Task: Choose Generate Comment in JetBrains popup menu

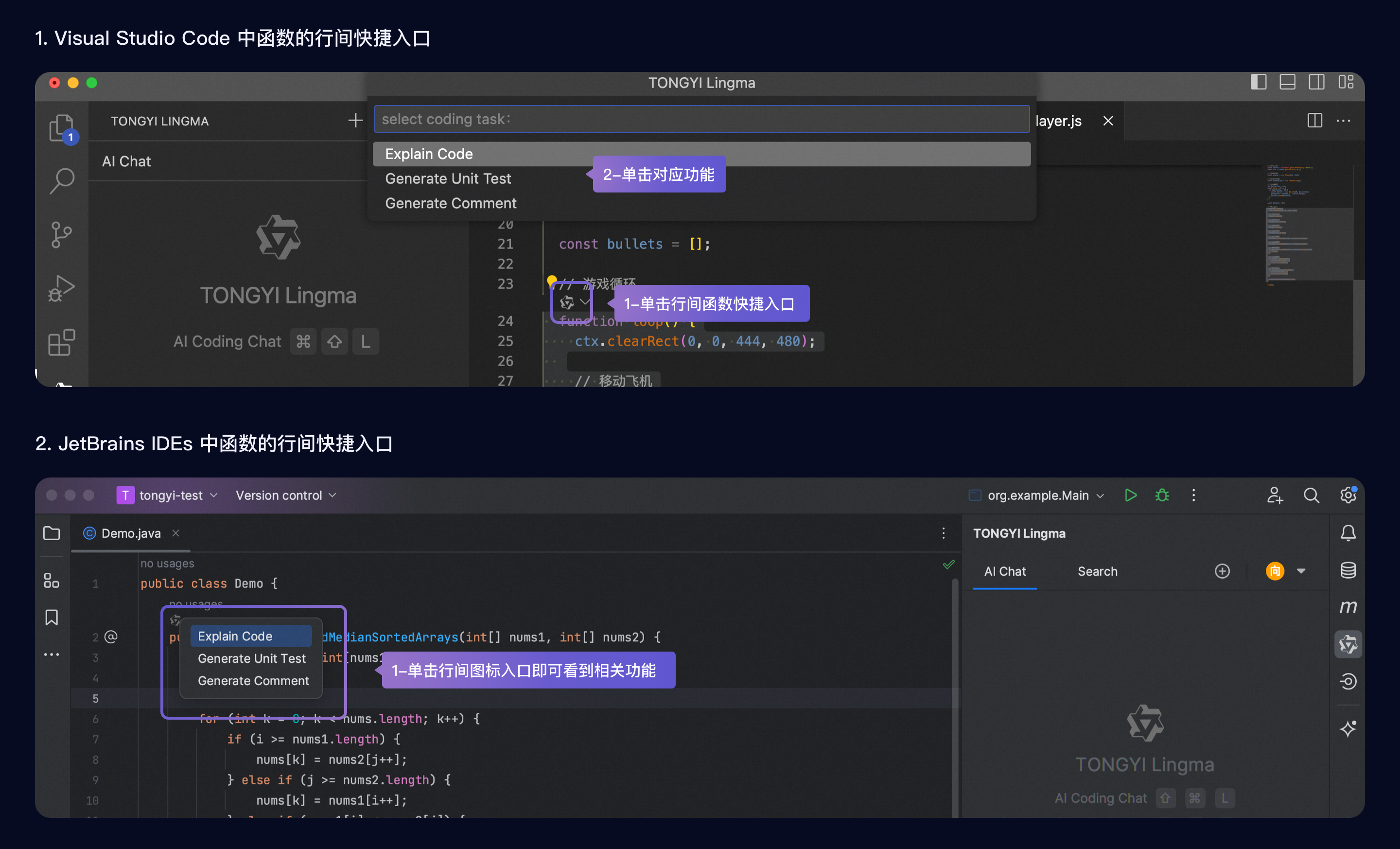Action: click(253, 680)
